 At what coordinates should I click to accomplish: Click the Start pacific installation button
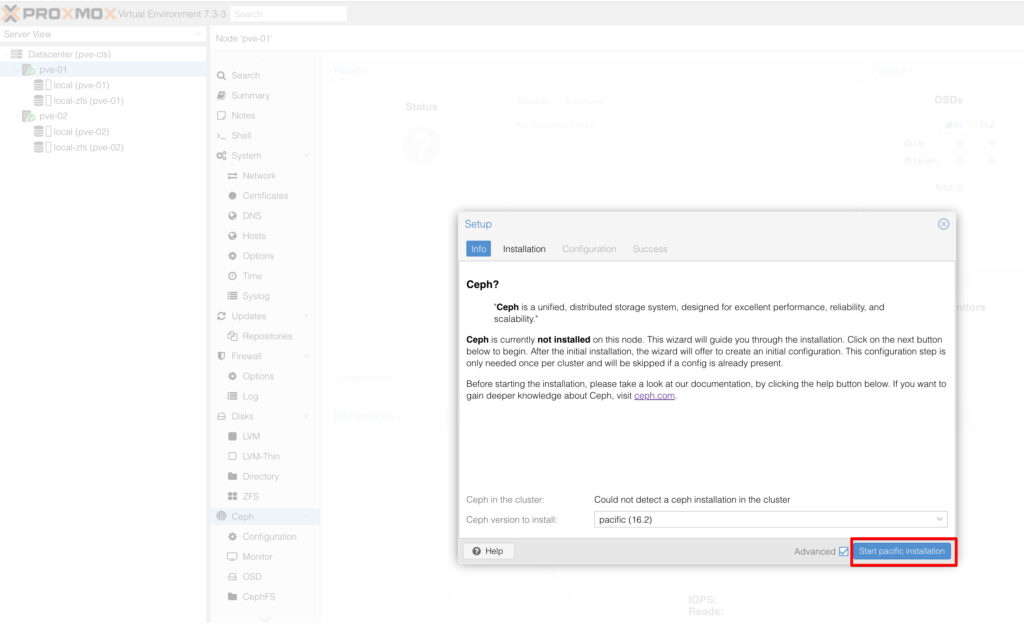click(902, 551)
